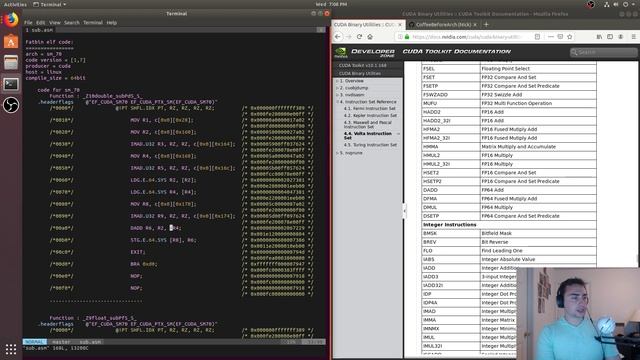
Task: Toggle Firefox reader view
Action: point(538,37)
